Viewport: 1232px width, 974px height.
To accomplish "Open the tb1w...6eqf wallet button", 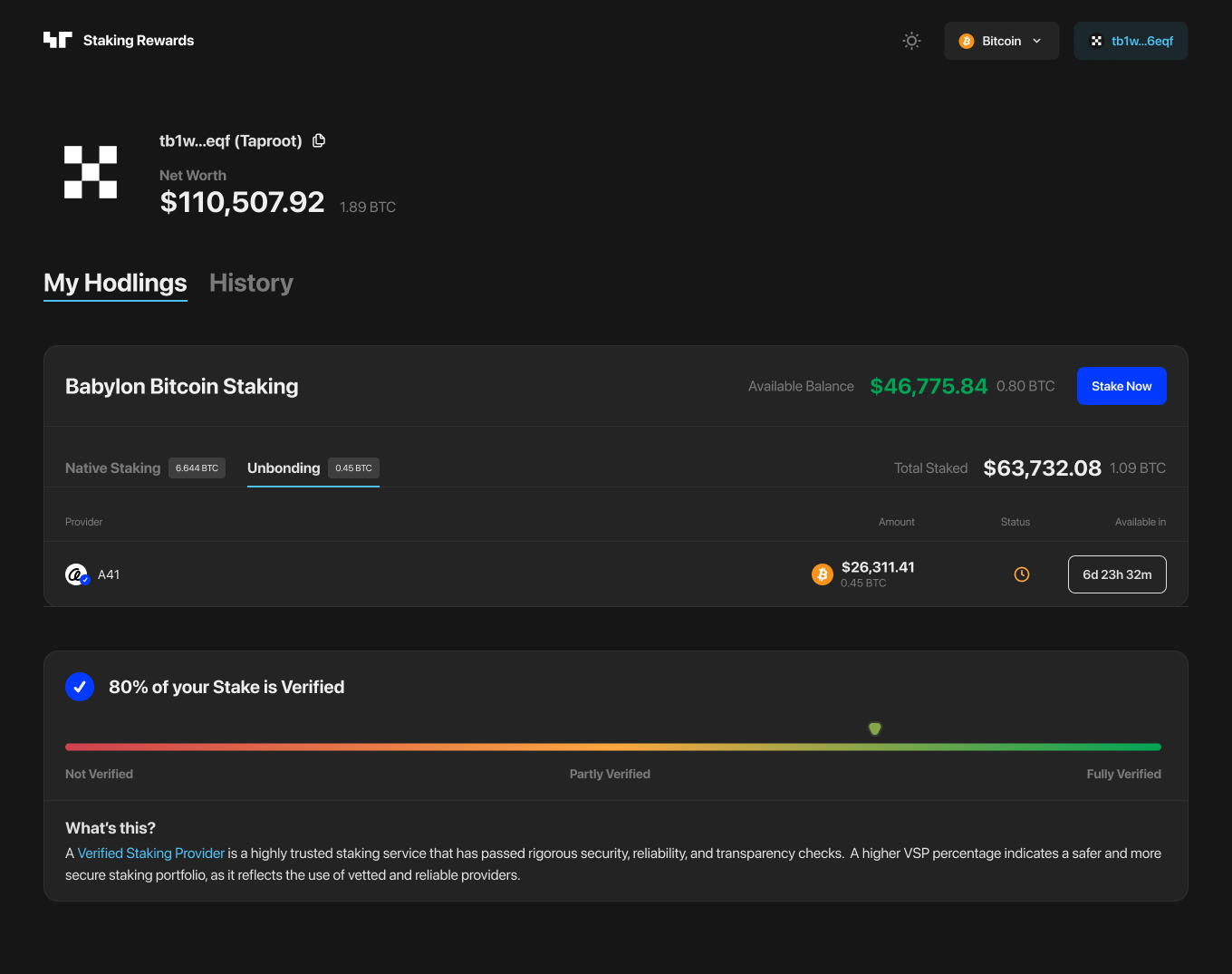I will point(1131,41).
